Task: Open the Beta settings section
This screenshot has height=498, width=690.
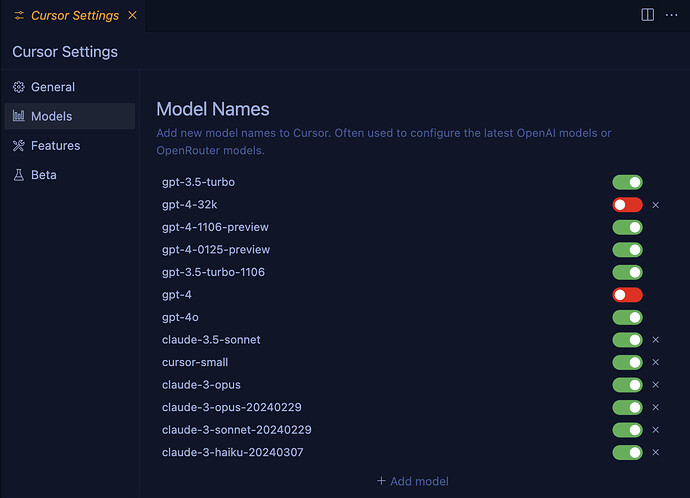Action: (70, 175)
